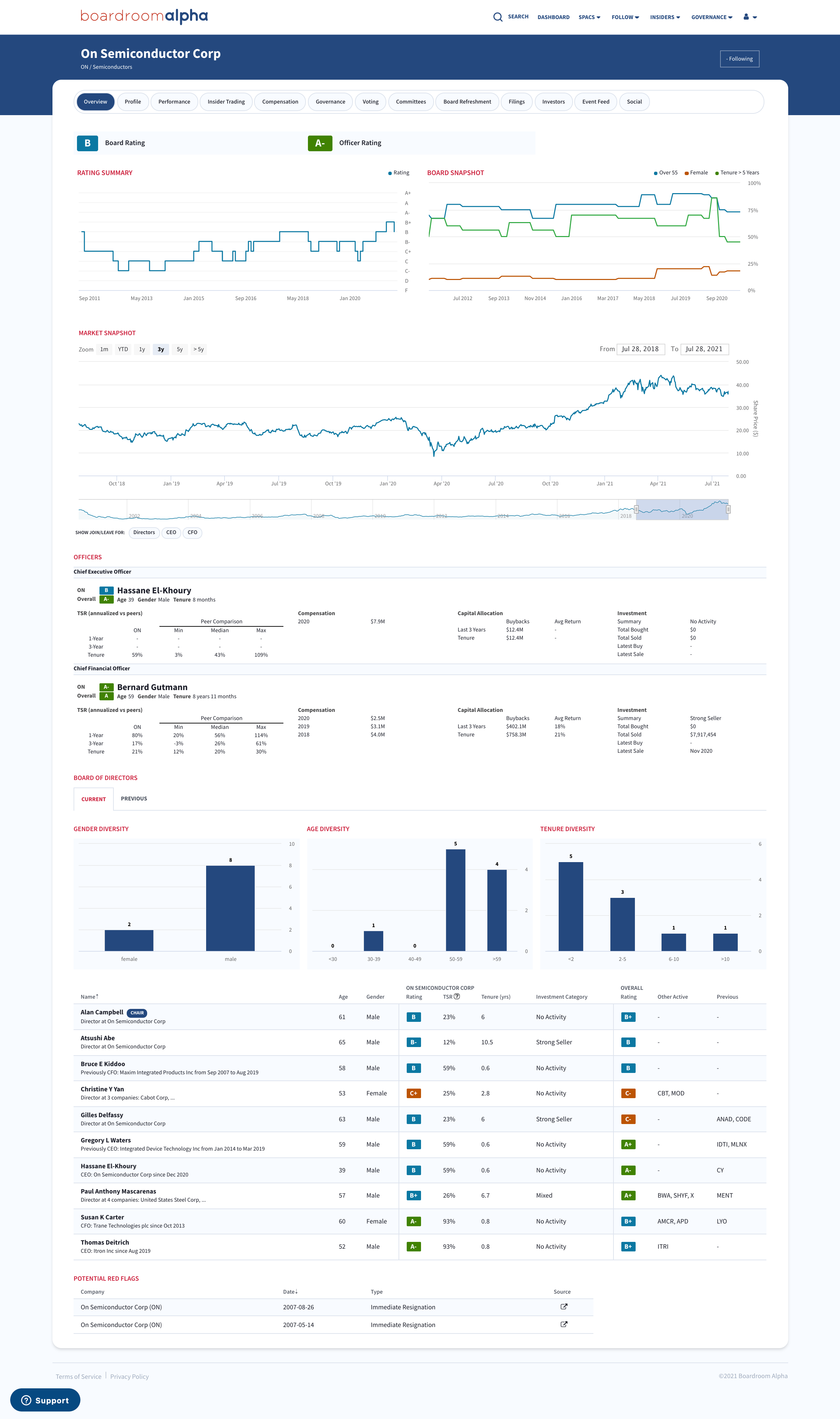
Task: Click the A- Officer Rating badge
Action: [x=320, y=143]
